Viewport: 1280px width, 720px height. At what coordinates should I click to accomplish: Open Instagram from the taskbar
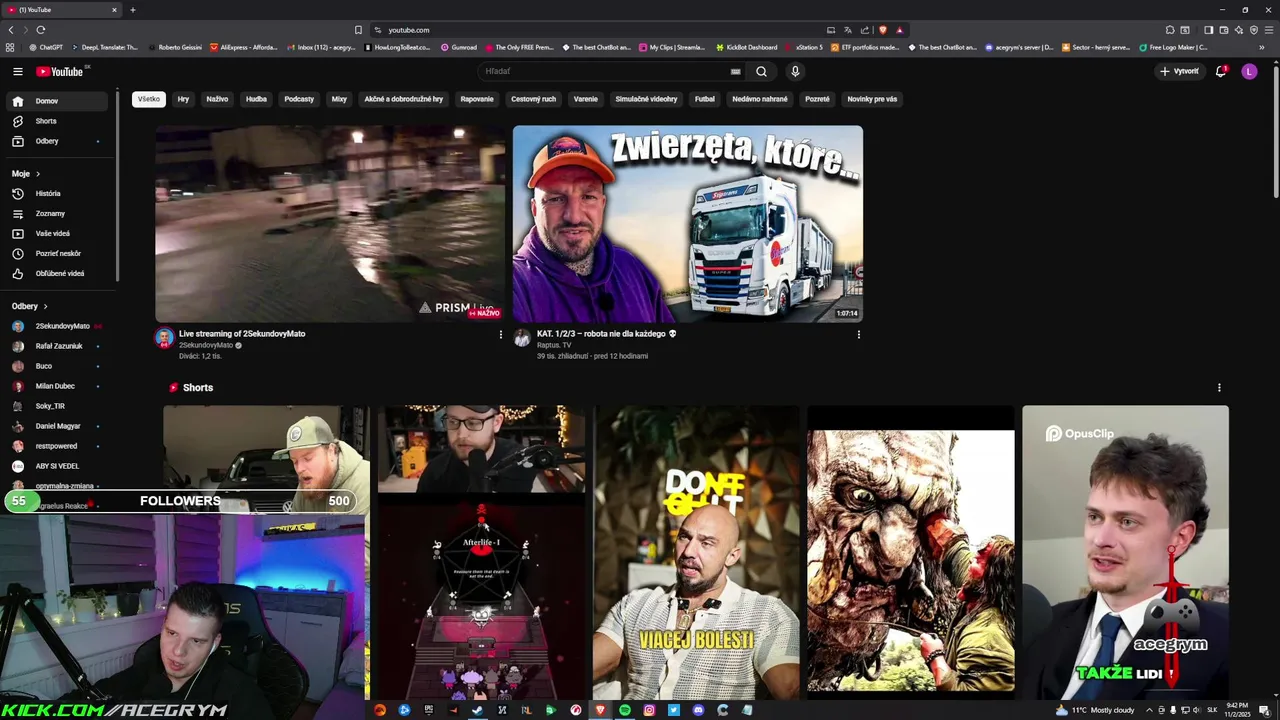tap(649, 710)
